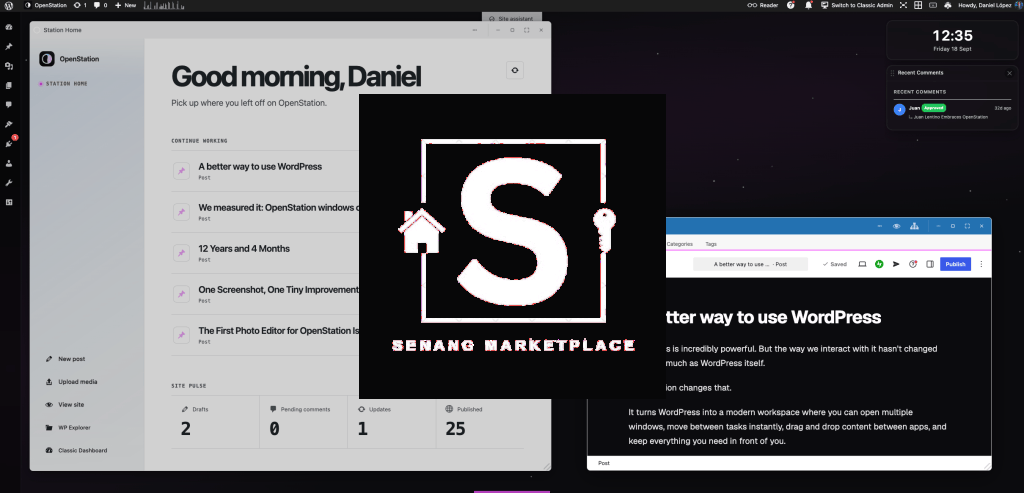View pending updates in the admin bar

click(x=80, y=5)
